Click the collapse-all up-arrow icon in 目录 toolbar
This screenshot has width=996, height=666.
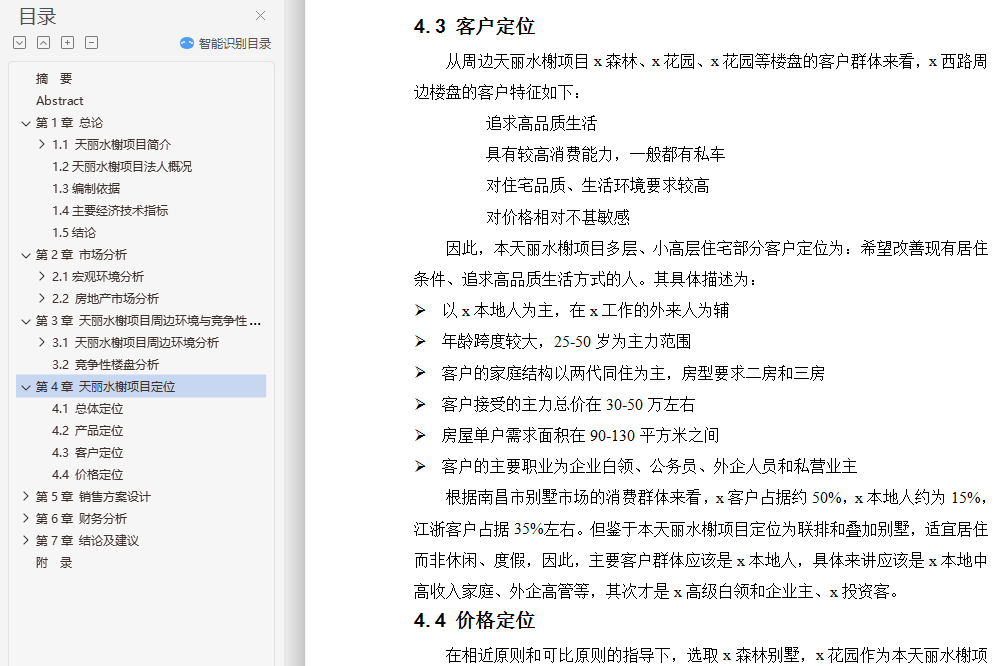point(43,43)
